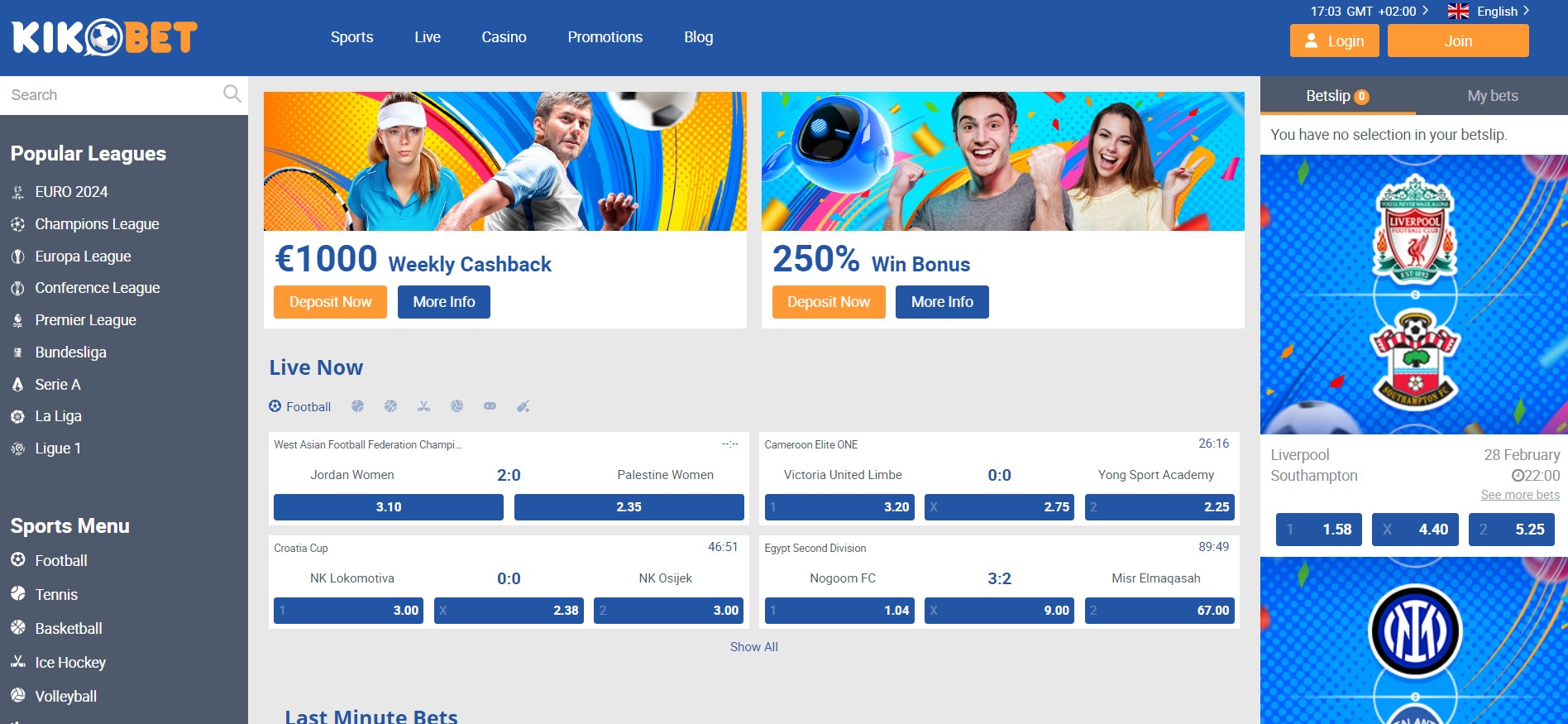
Task: Select draw odds 2.75 for Victoria United Limbe
Action: click(999, 507)
